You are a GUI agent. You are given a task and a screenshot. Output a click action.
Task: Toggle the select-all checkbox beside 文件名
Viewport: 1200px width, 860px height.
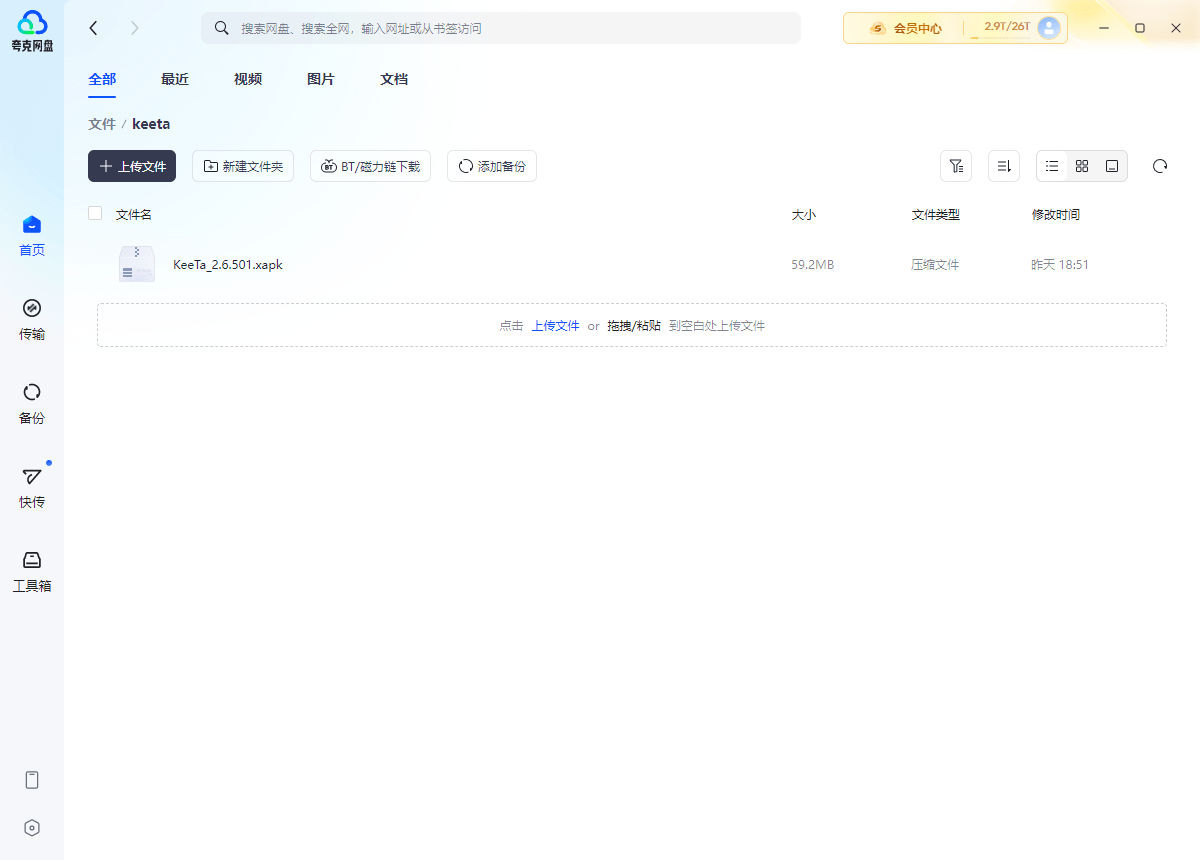[95, 213]
